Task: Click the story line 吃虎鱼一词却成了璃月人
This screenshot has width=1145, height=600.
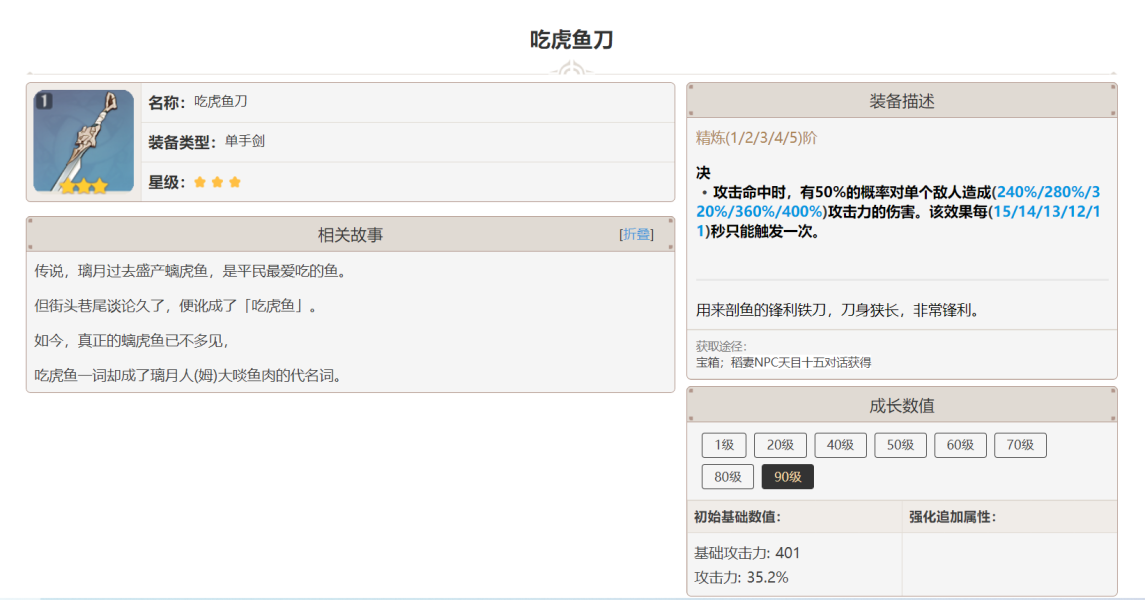Action: [x=190, y=376]
